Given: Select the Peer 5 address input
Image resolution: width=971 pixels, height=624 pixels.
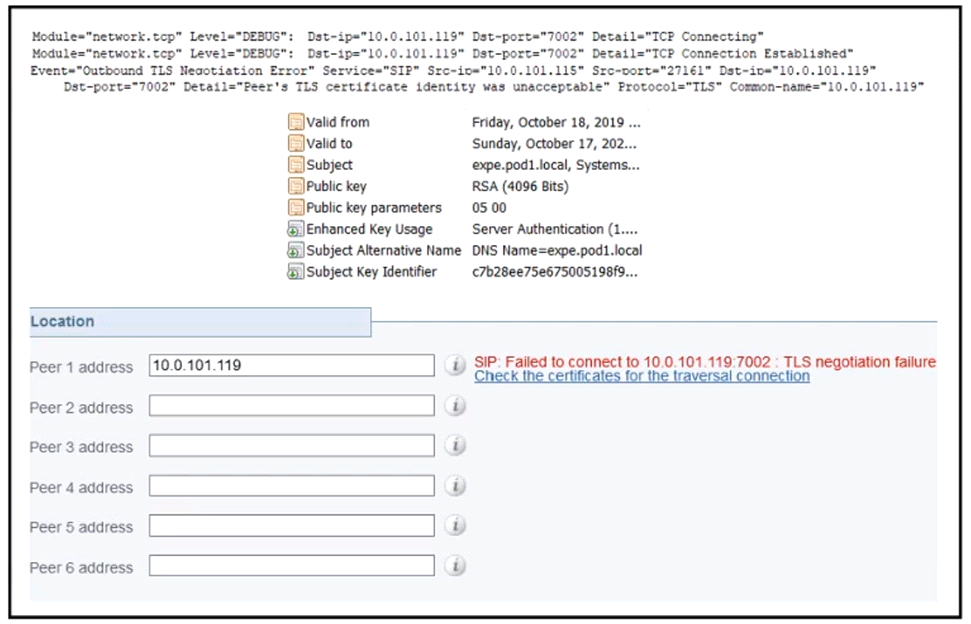Looking at the screenshot, I should click(x=291, y=526).
